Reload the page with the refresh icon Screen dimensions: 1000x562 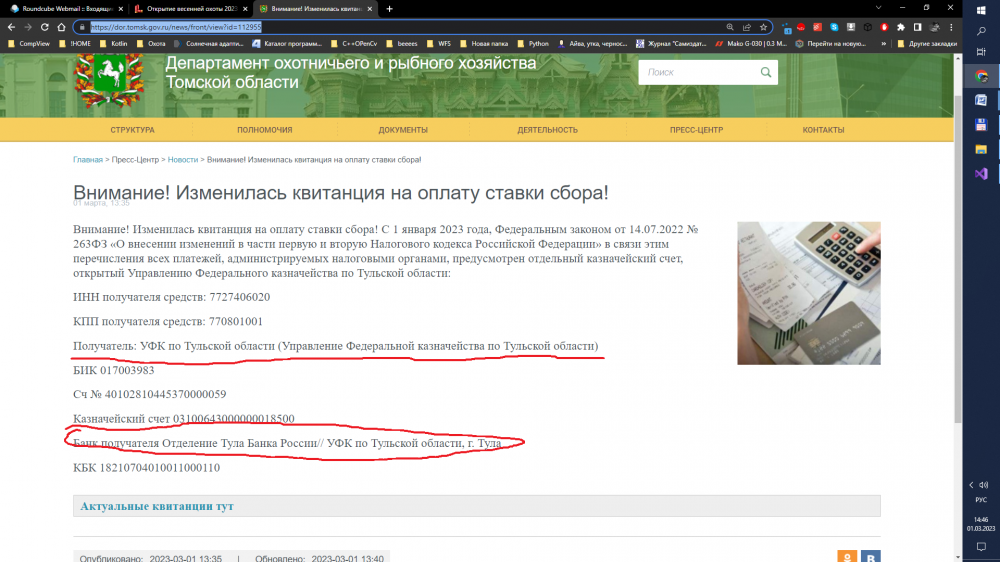tap(45, 27)
